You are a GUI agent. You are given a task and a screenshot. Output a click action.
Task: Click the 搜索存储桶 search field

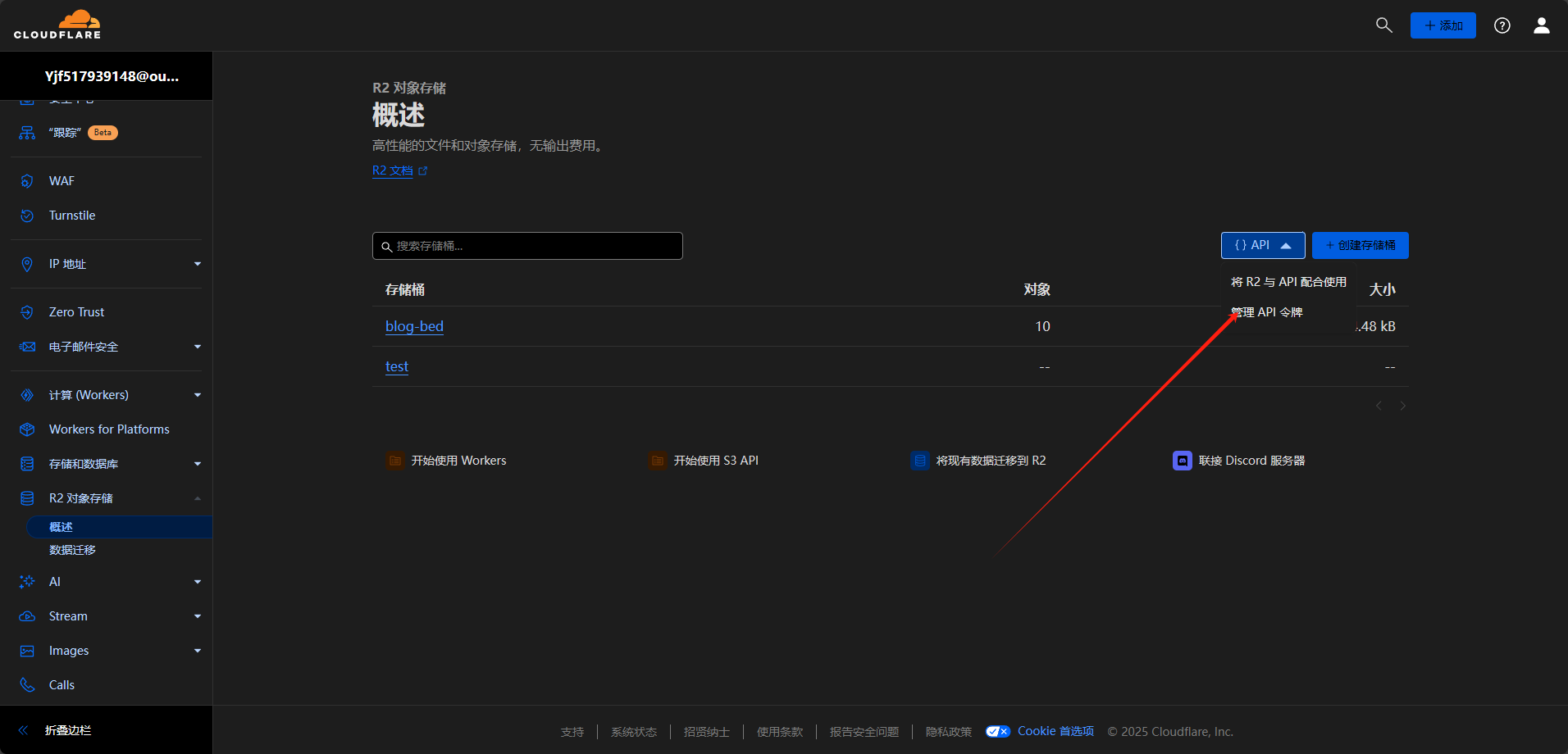(x=527, y=246)
